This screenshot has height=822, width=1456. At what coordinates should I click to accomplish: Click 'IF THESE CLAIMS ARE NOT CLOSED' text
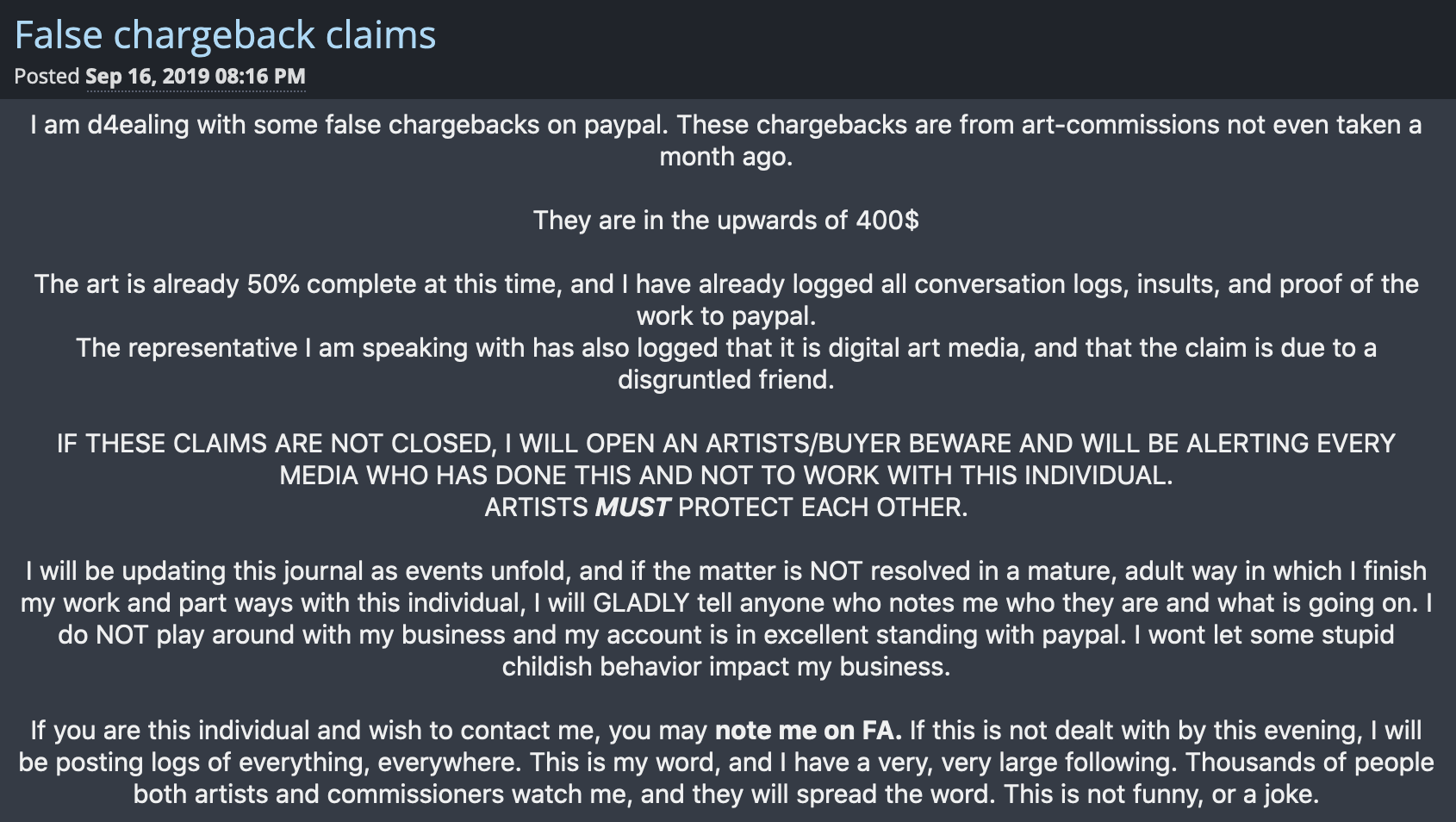pyautogui.click(x=277, y=444)
